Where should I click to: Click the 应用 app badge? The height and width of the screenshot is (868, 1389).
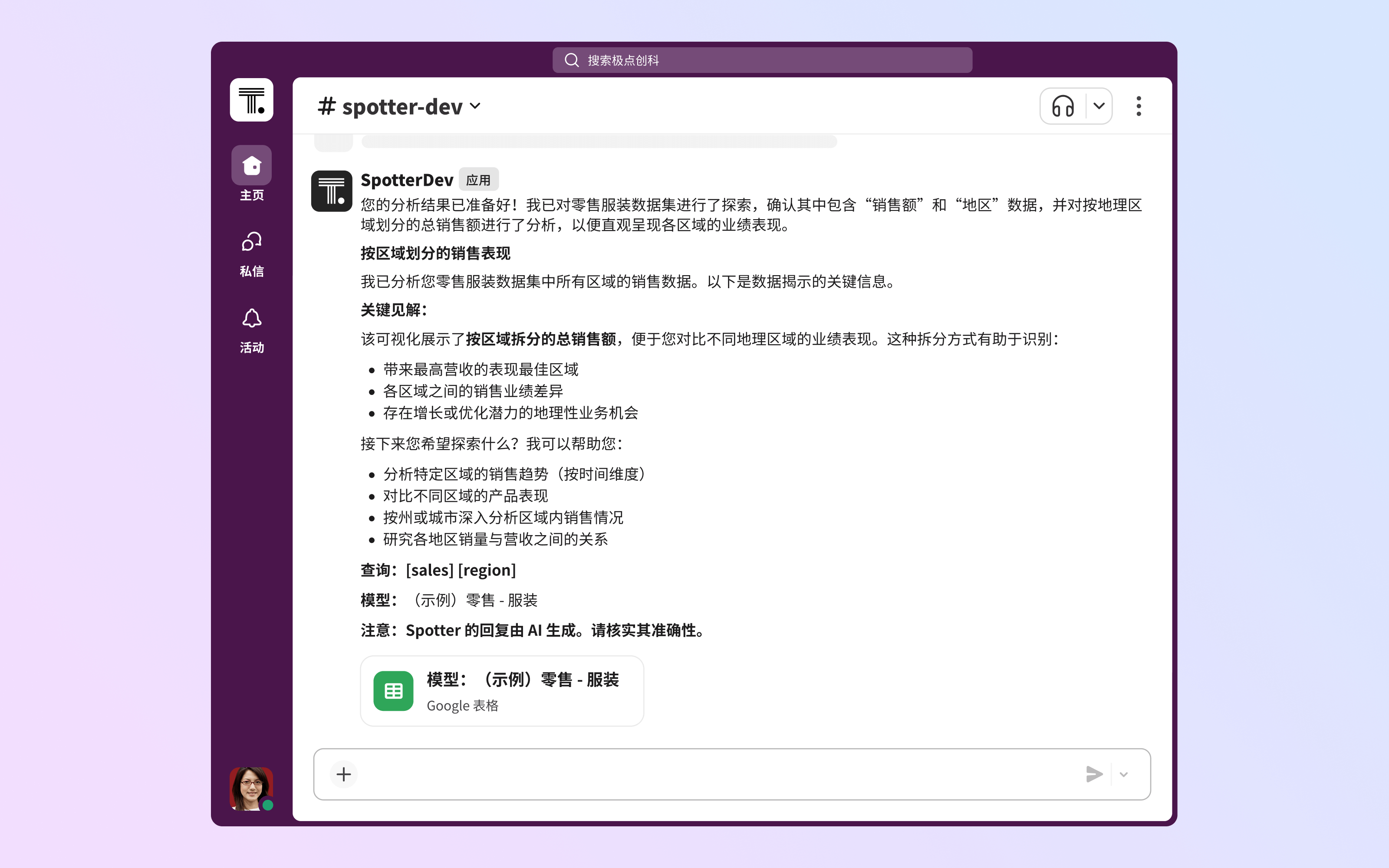(478, 180)
